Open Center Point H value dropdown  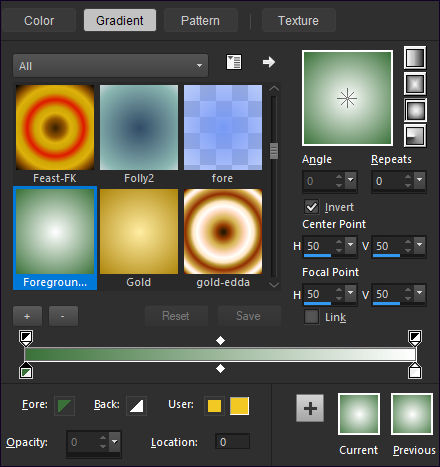point(350,245)
